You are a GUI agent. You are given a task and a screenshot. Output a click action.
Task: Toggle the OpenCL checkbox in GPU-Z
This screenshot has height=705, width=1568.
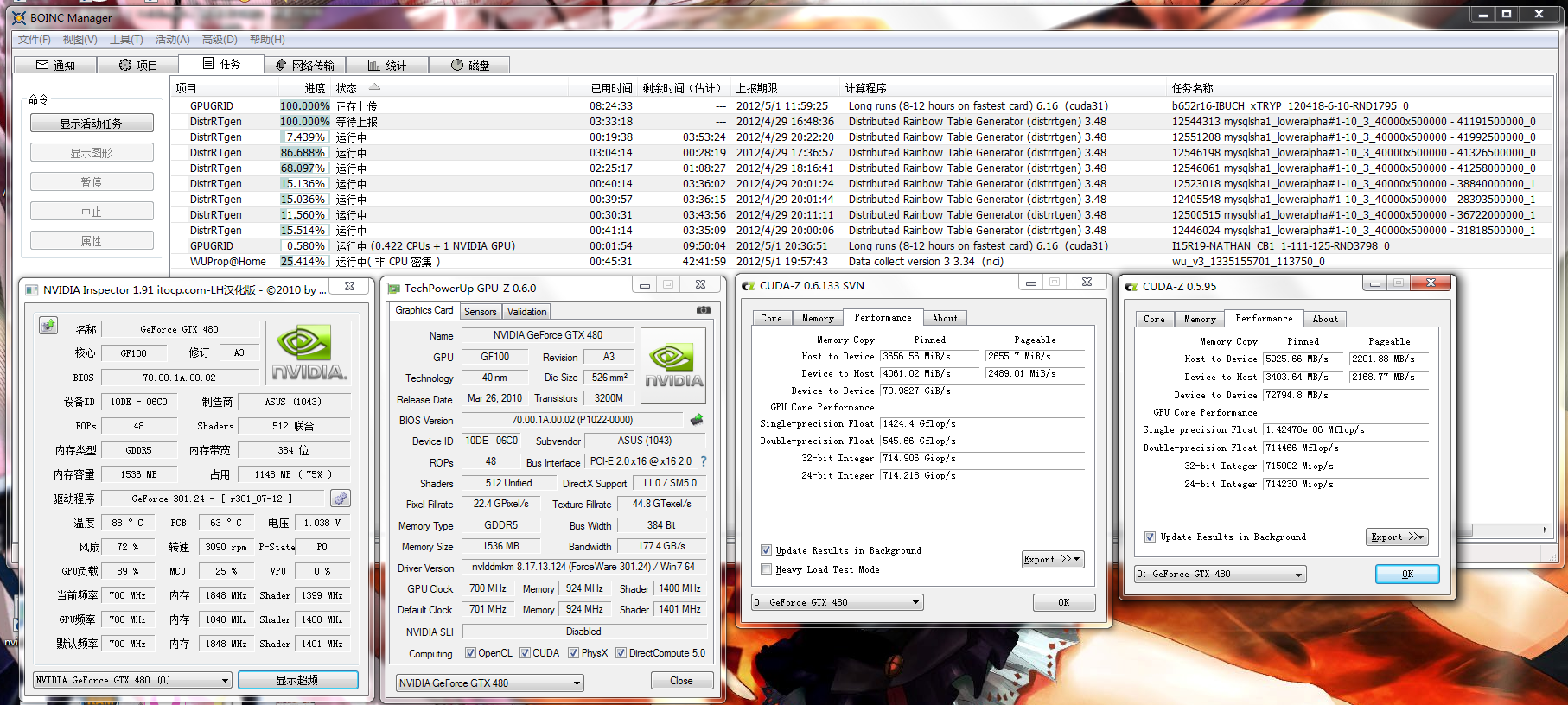[470, 653]
